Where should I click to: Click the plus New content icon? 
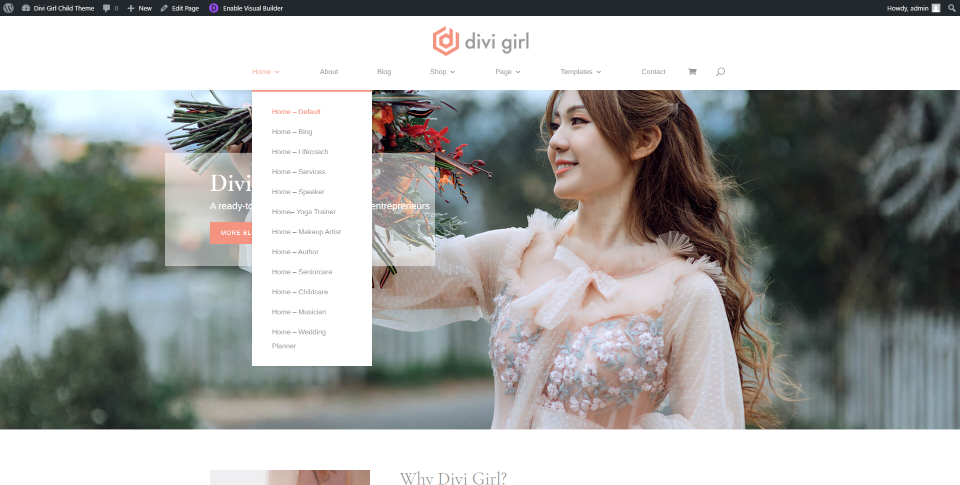pyautogui.click(x=130, y=8)
